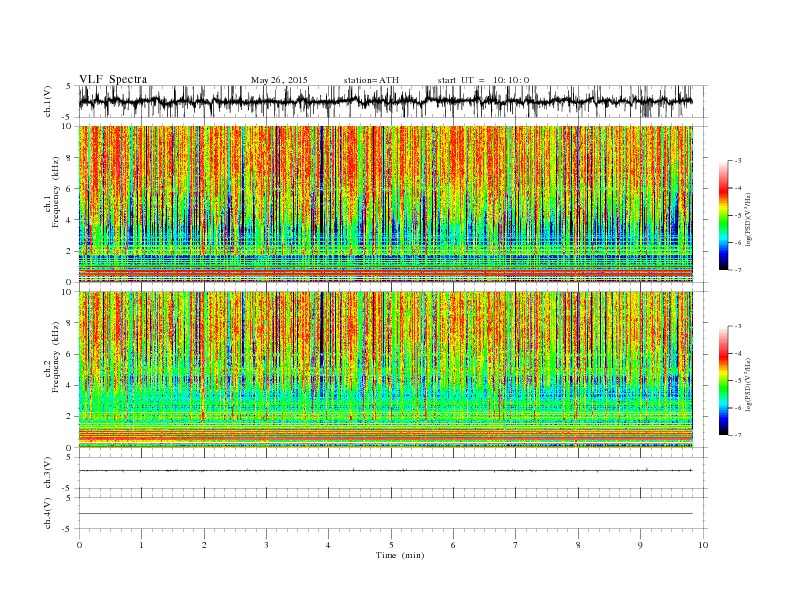Click time axis tick label "4"
This screenshot has width=792, height=612.
[x=328, y=545]
